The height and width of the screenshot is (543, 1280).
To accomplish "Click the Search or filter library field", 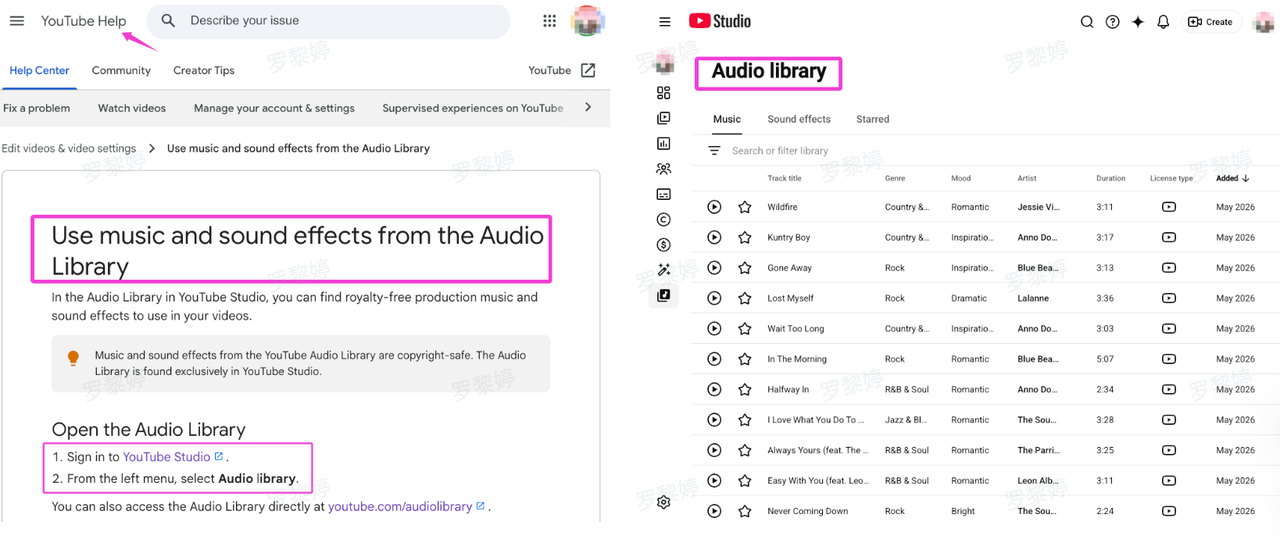I will 780,151.
